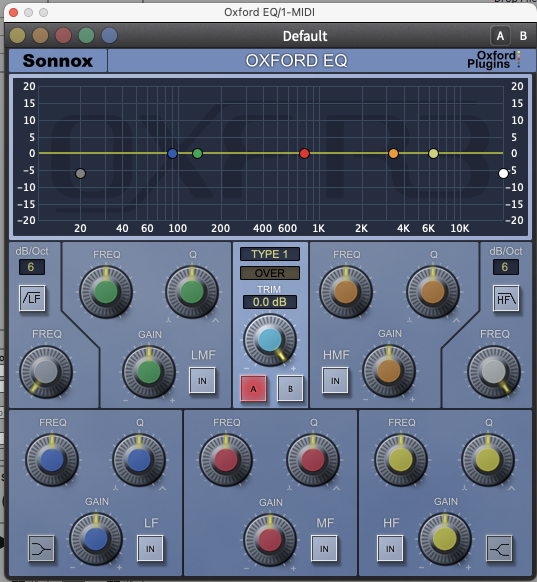Click the green colored circle in top bar
Image resolution: width=537 pixels, height=582 pixels.
(86, 36)
